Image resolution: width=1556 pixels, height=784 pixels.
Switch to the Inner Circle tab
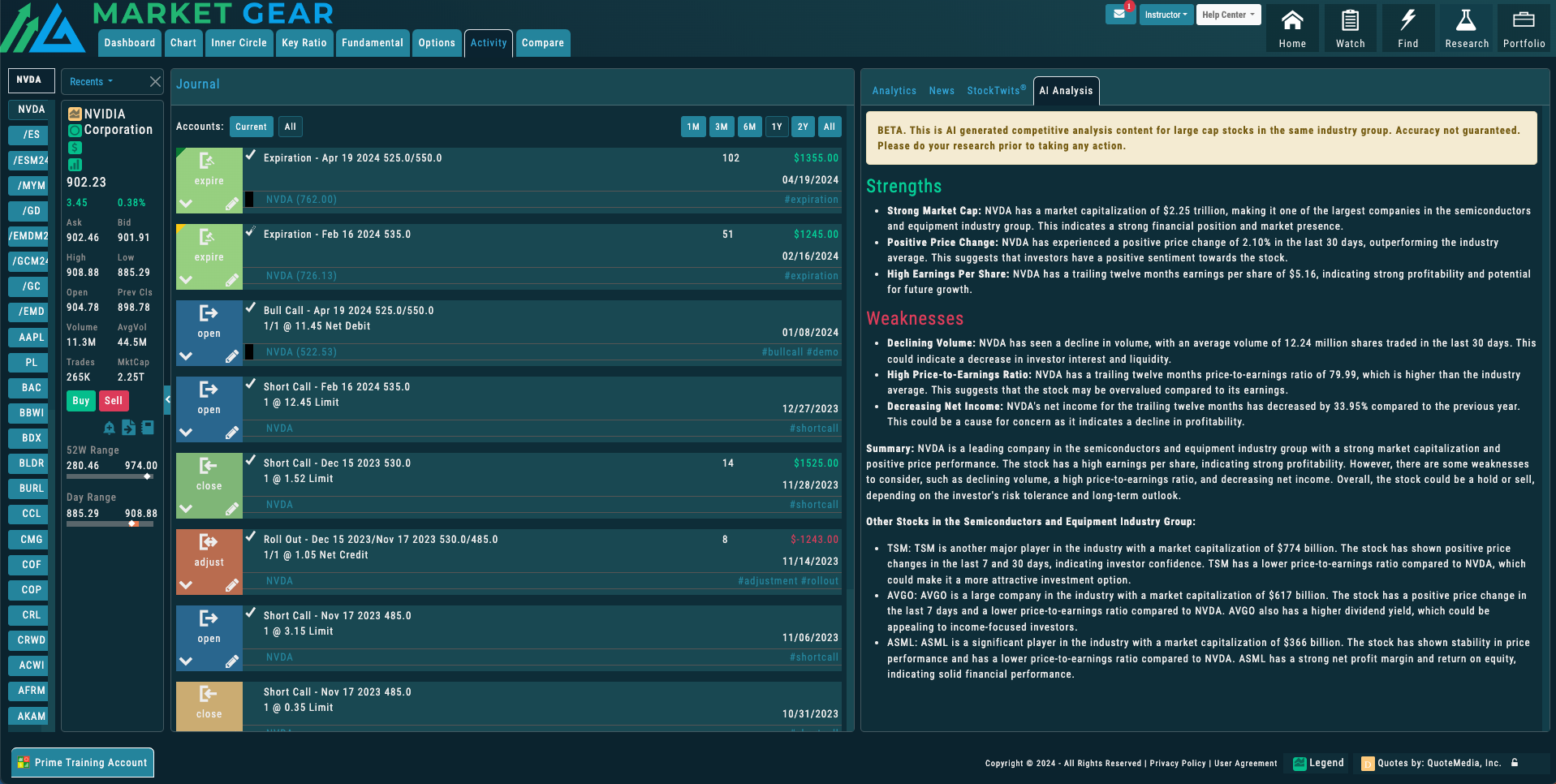239,43
